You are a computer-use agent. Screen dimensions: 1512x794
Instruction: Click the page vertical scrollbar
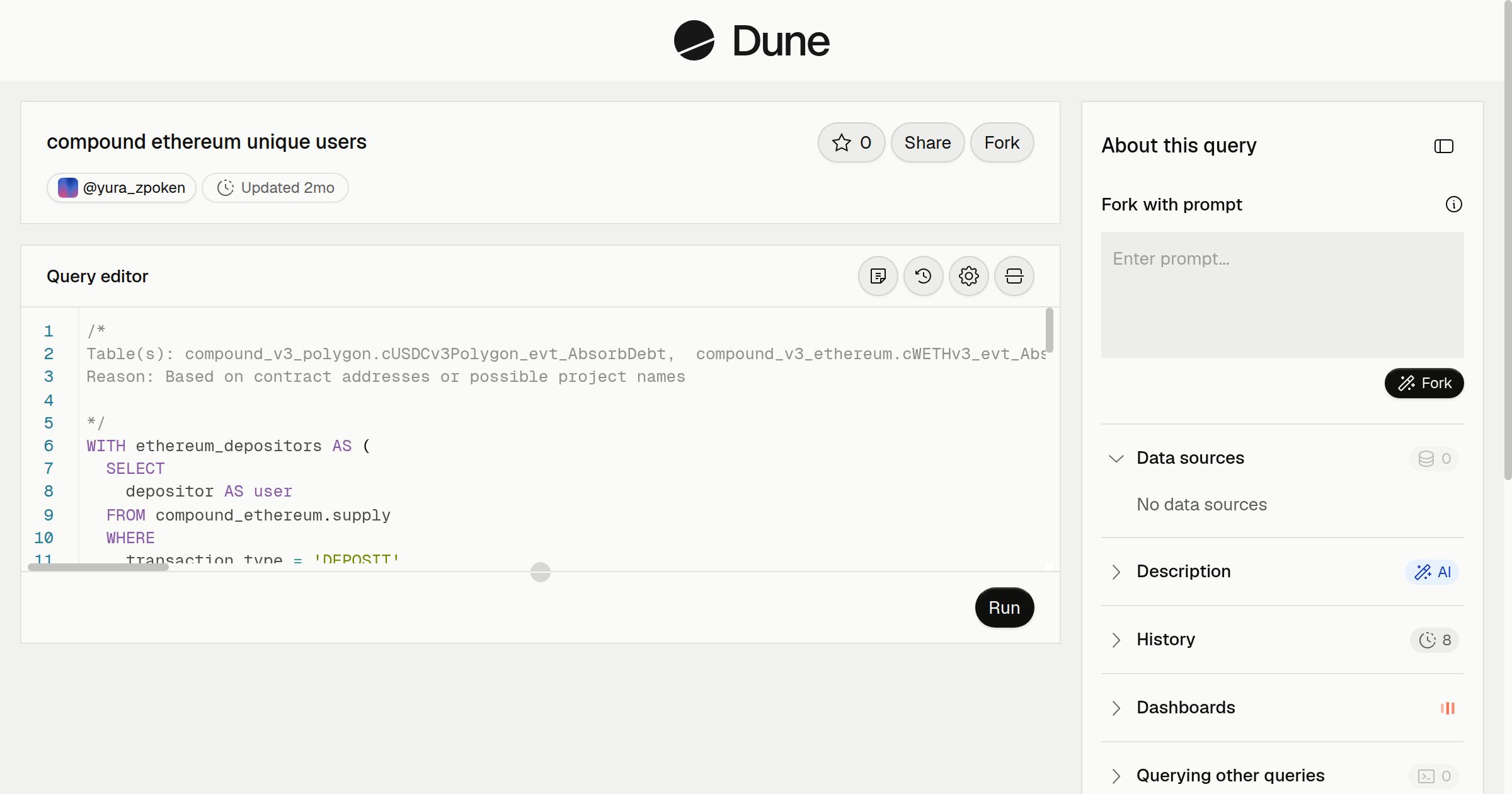click(x=1508, y=239)
